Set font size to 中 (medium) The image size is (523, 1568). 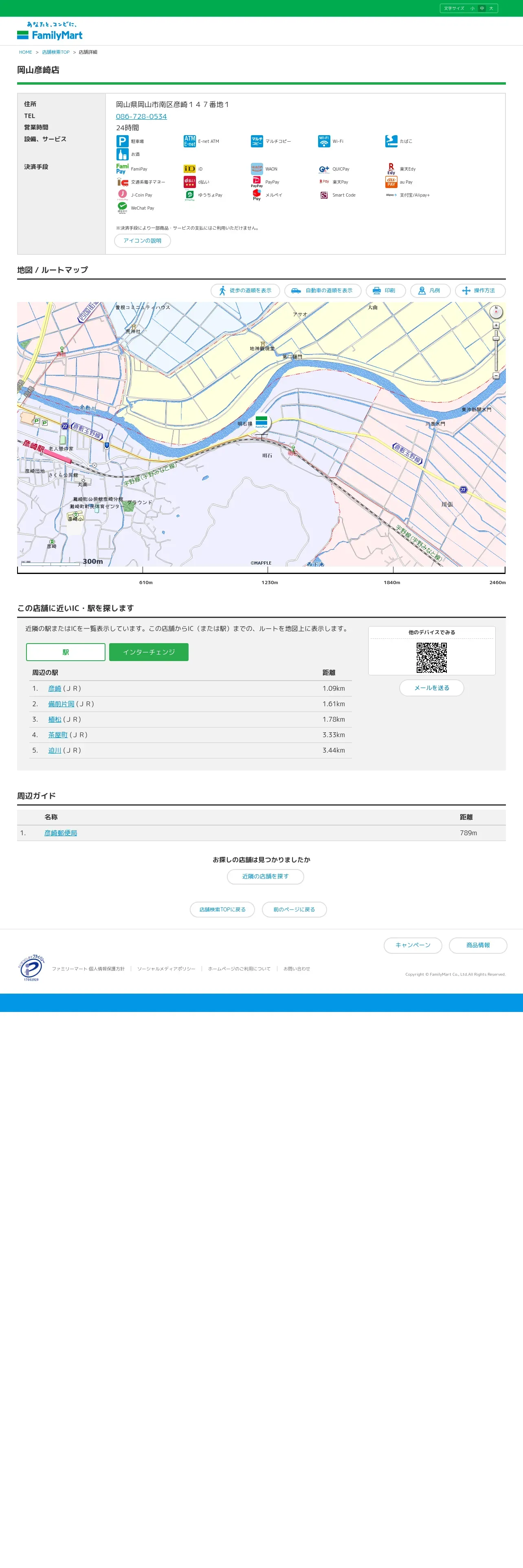(482, 9)
